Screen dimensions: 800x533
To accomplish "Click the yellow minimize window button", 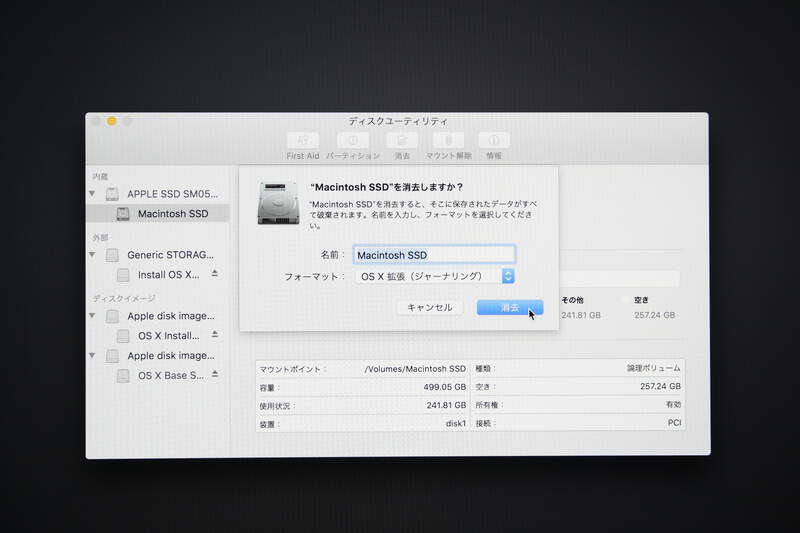I will (x=111, y=121).
